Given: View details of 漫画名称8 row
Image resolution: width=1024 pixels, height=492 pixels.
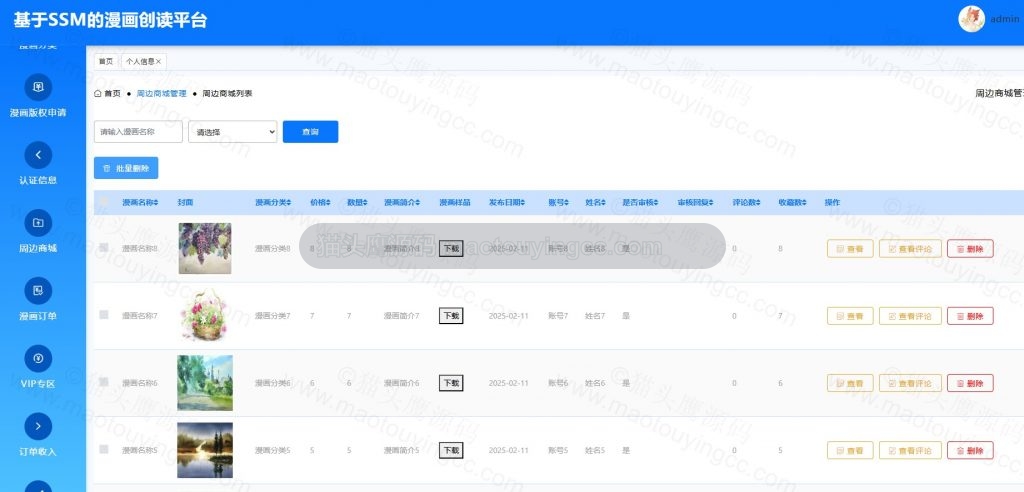Looking at the screenshot, I should pos(850,248).
